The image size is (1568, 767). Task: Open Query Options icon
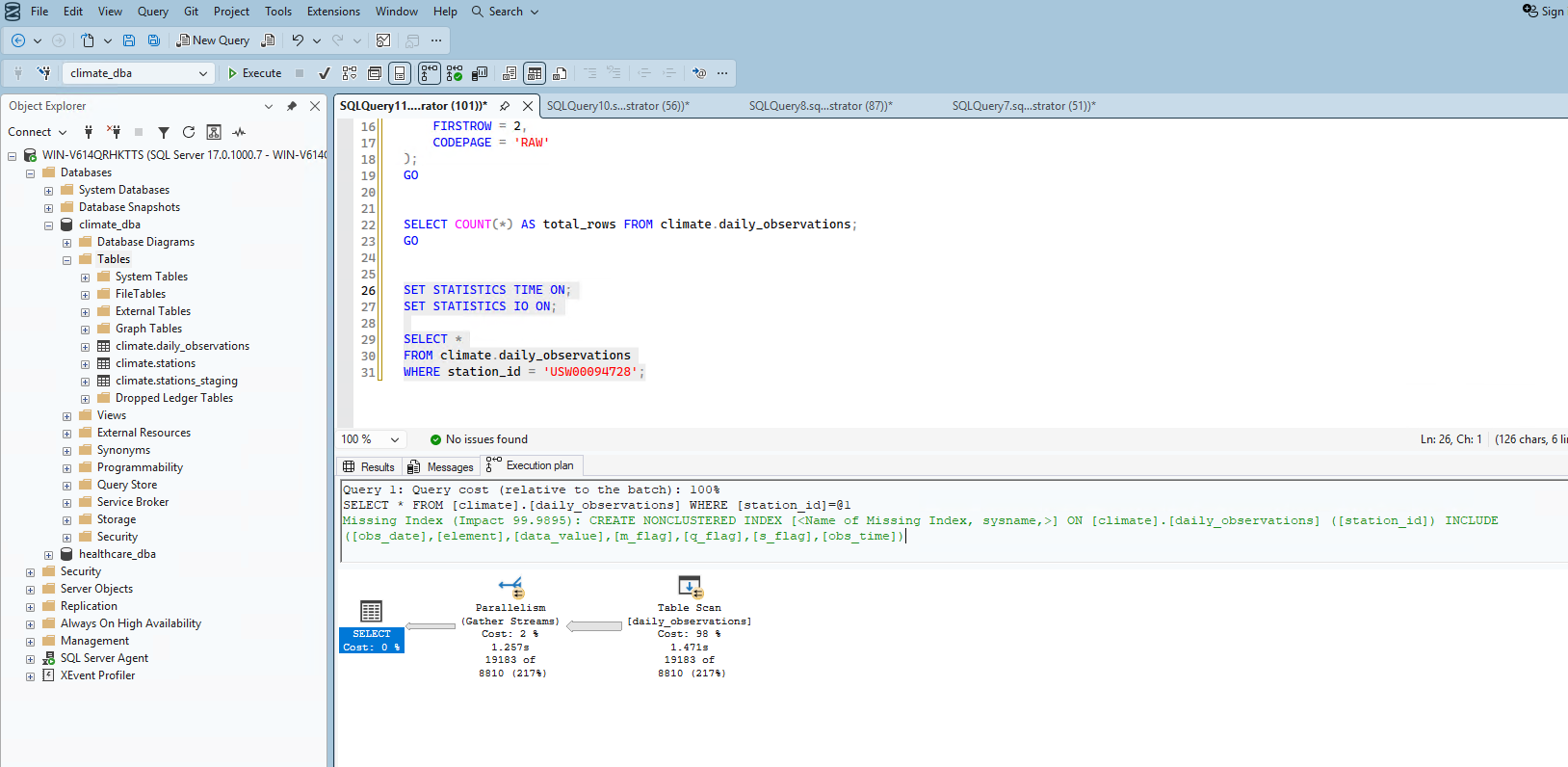(375, 73)
